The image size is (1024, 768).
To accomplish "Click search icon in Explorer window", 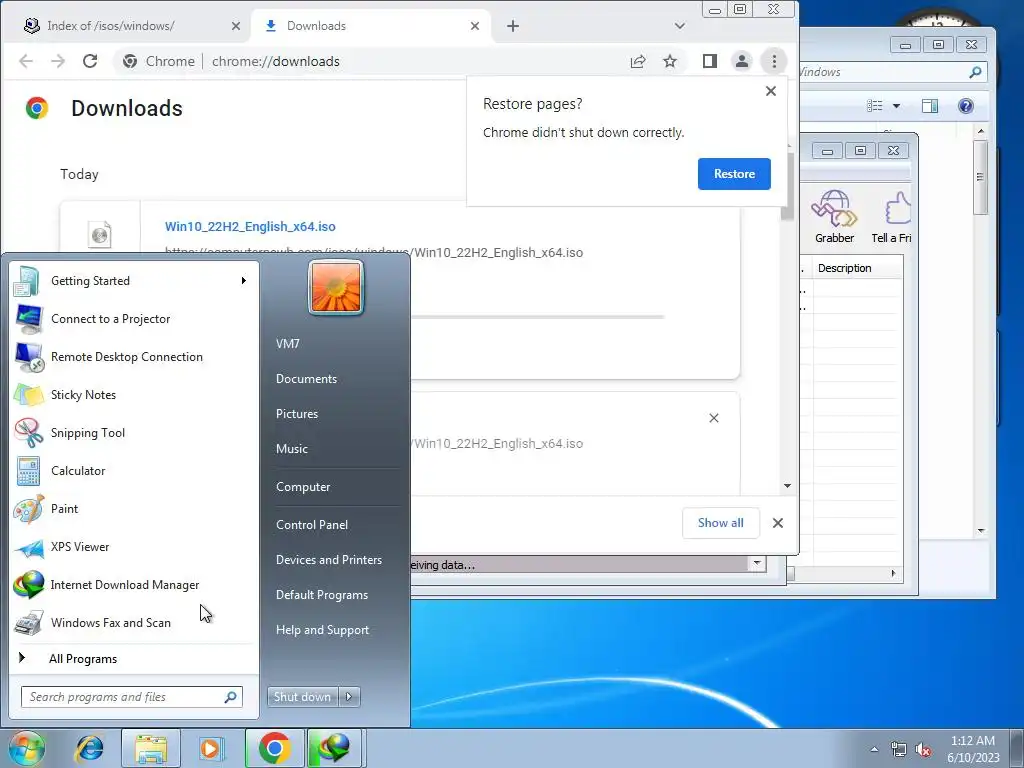I will pyautogui.click(x=975, y=72).
